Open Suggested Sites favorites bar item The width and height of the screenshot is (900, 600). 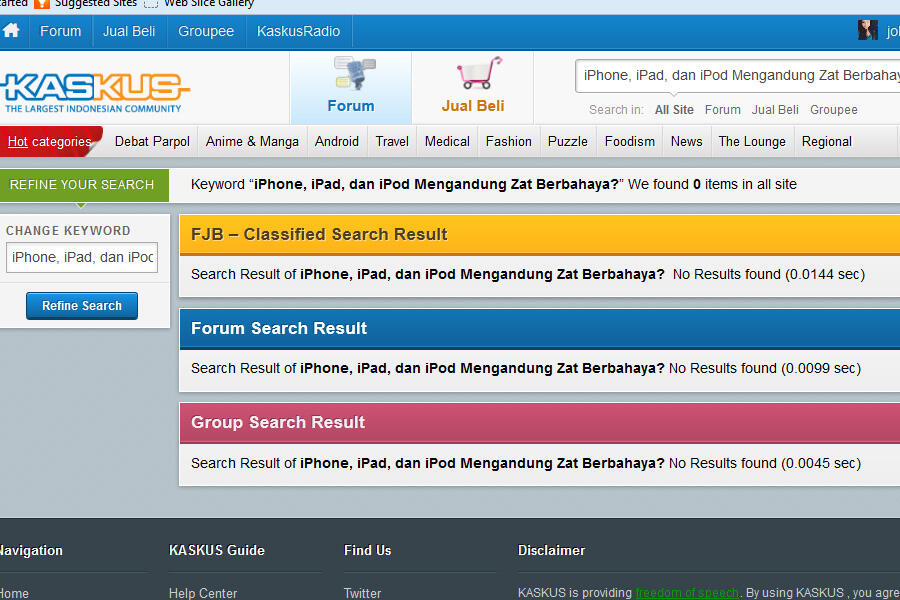coord(86,4)
